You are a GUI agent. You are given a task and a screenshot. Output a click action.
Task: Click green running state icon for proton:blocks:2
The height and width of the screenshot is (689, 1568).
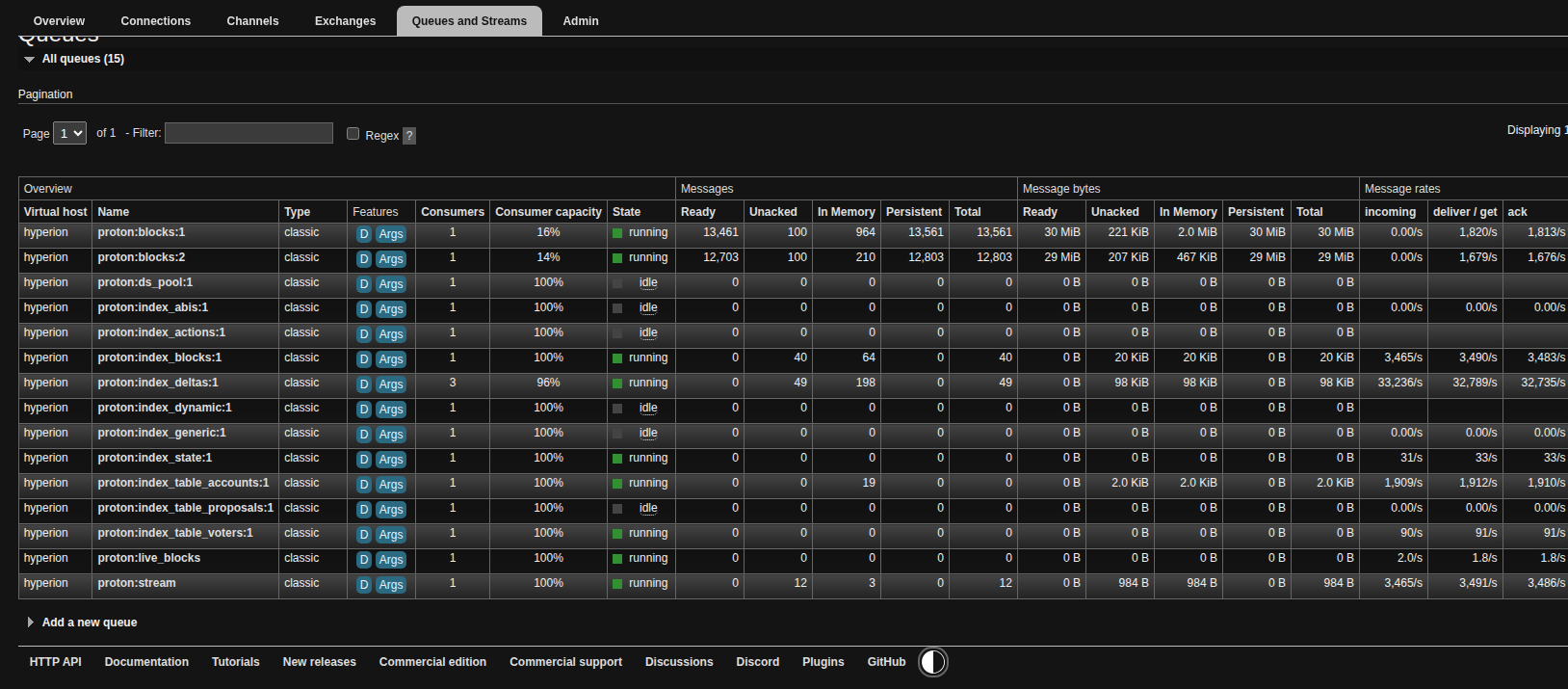617,258
